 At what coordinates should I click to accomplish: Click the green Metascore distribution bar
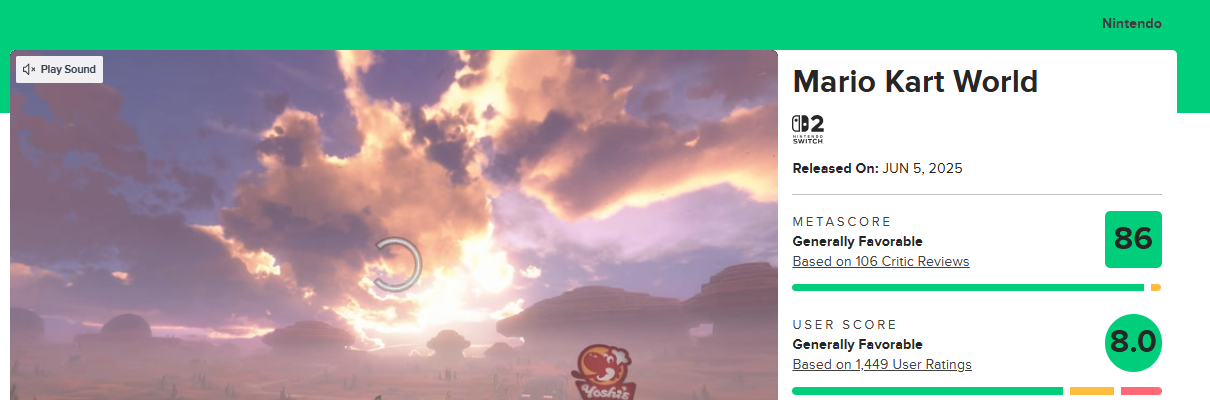pyautogui.click(x=968, y=288)
